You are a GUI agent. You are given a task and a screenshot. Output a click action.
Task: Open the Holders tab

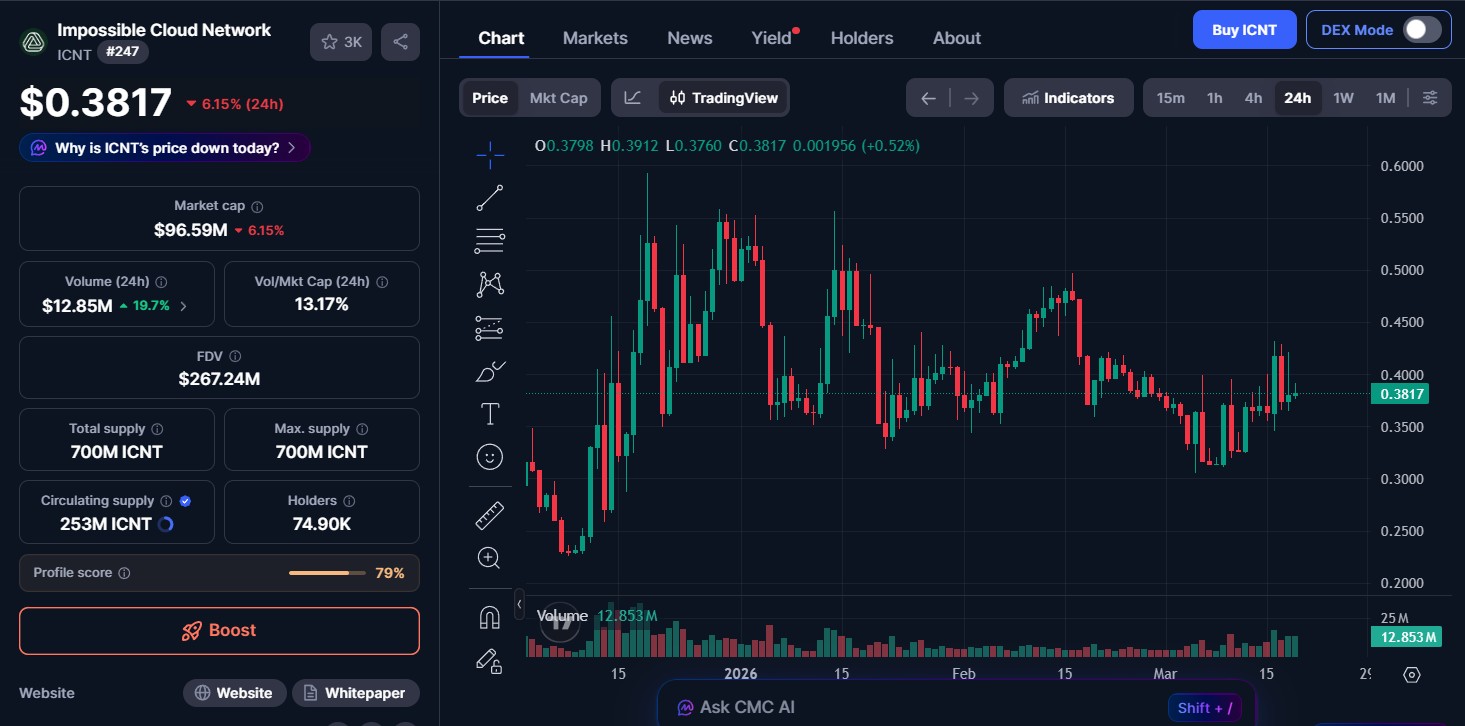tap(861, 37)
